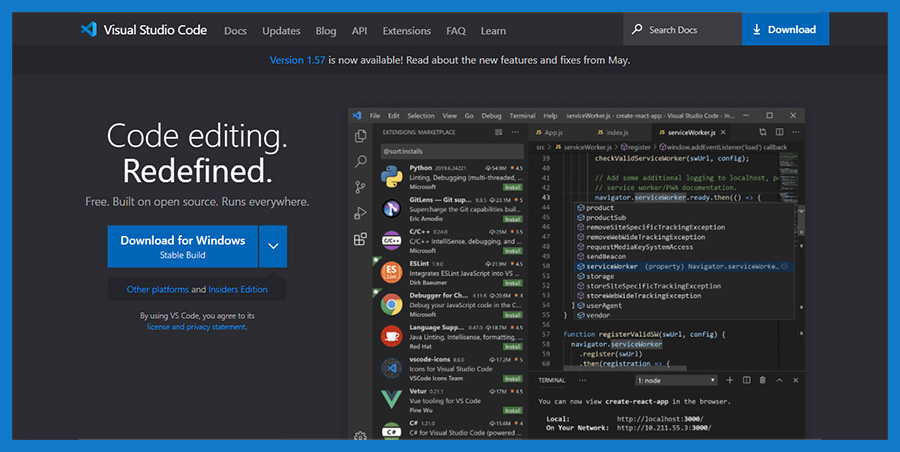
Task: Click the C# extension icon
Action: pyautogui.click(x=391, y=430)
